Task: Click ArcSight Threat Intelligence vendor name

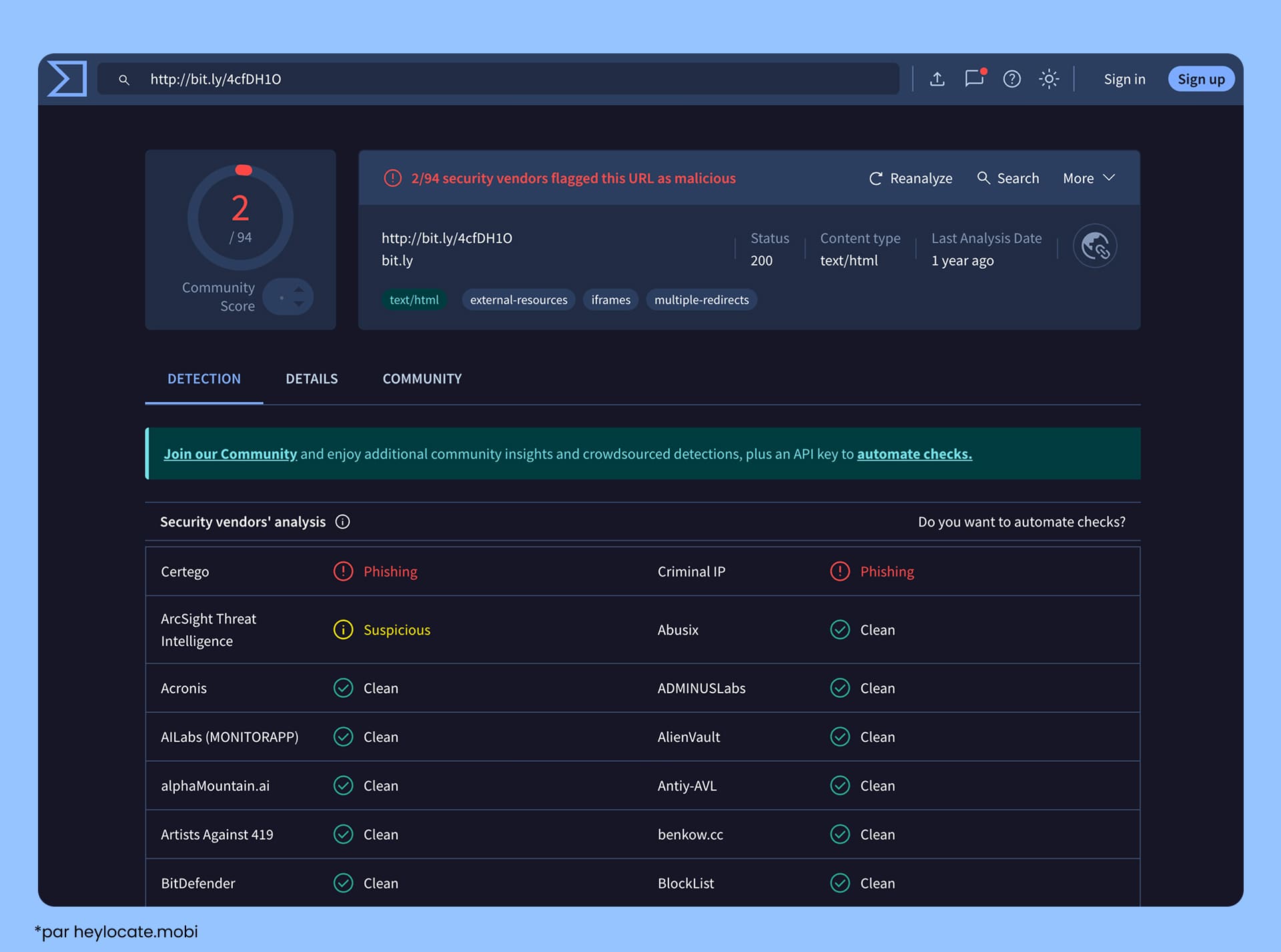Action: (x=208, y=630)
